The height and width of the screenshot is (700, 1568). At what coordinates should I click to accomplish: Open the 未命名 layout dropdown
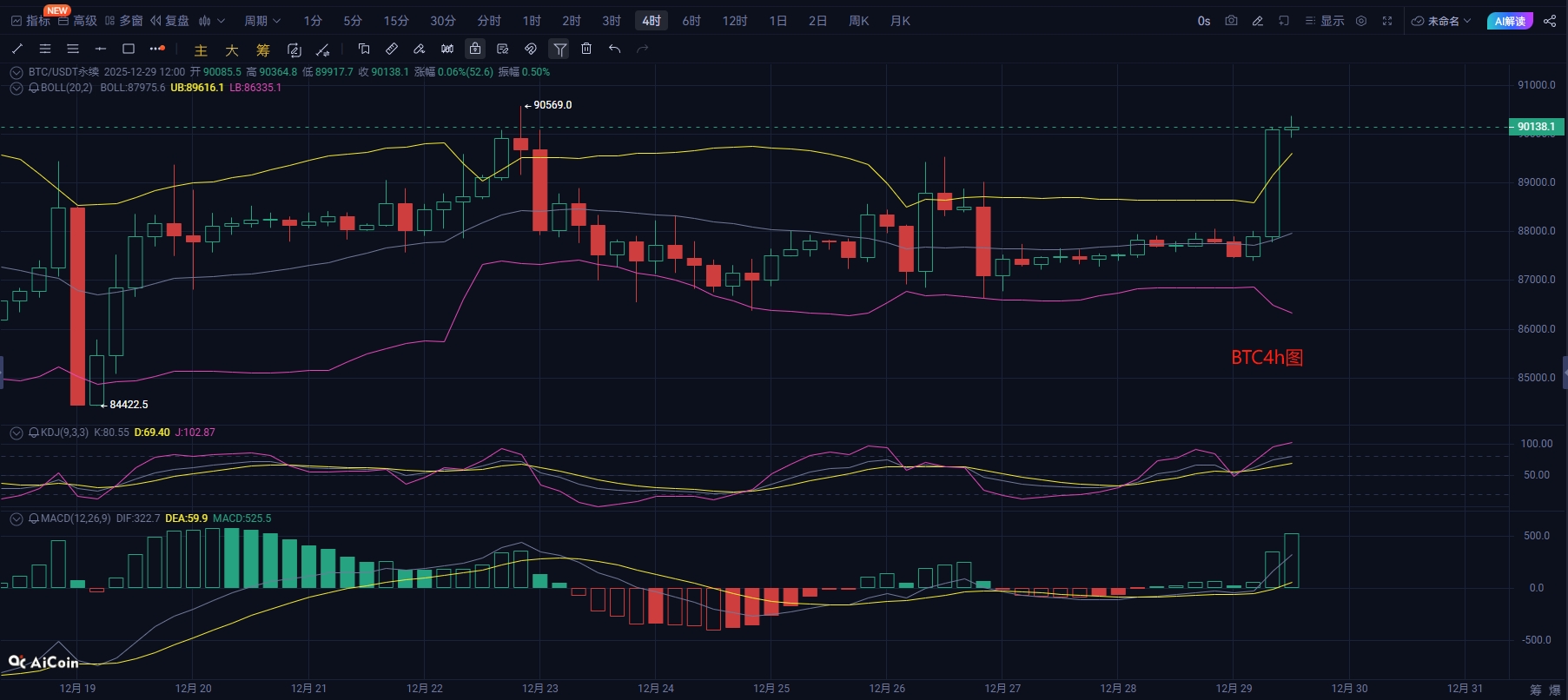click(1441, 21)
